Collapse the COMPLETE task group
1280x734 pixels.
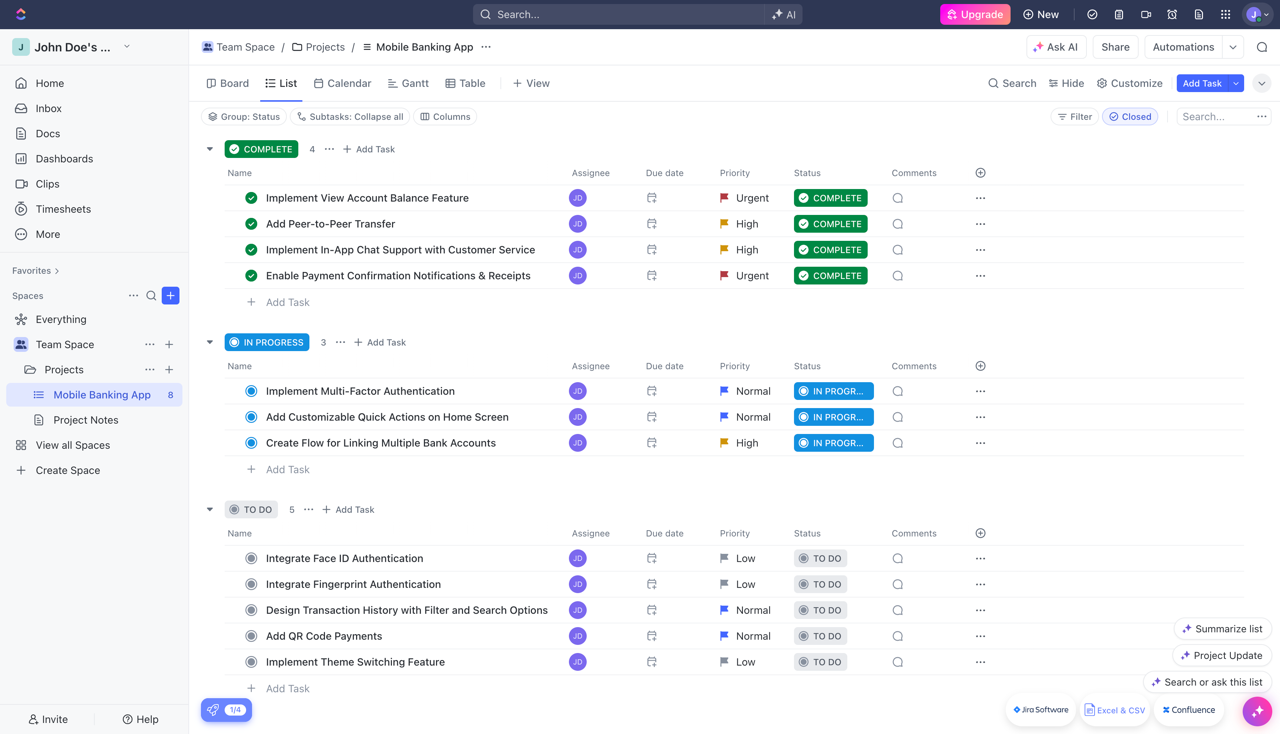point(209,148)
